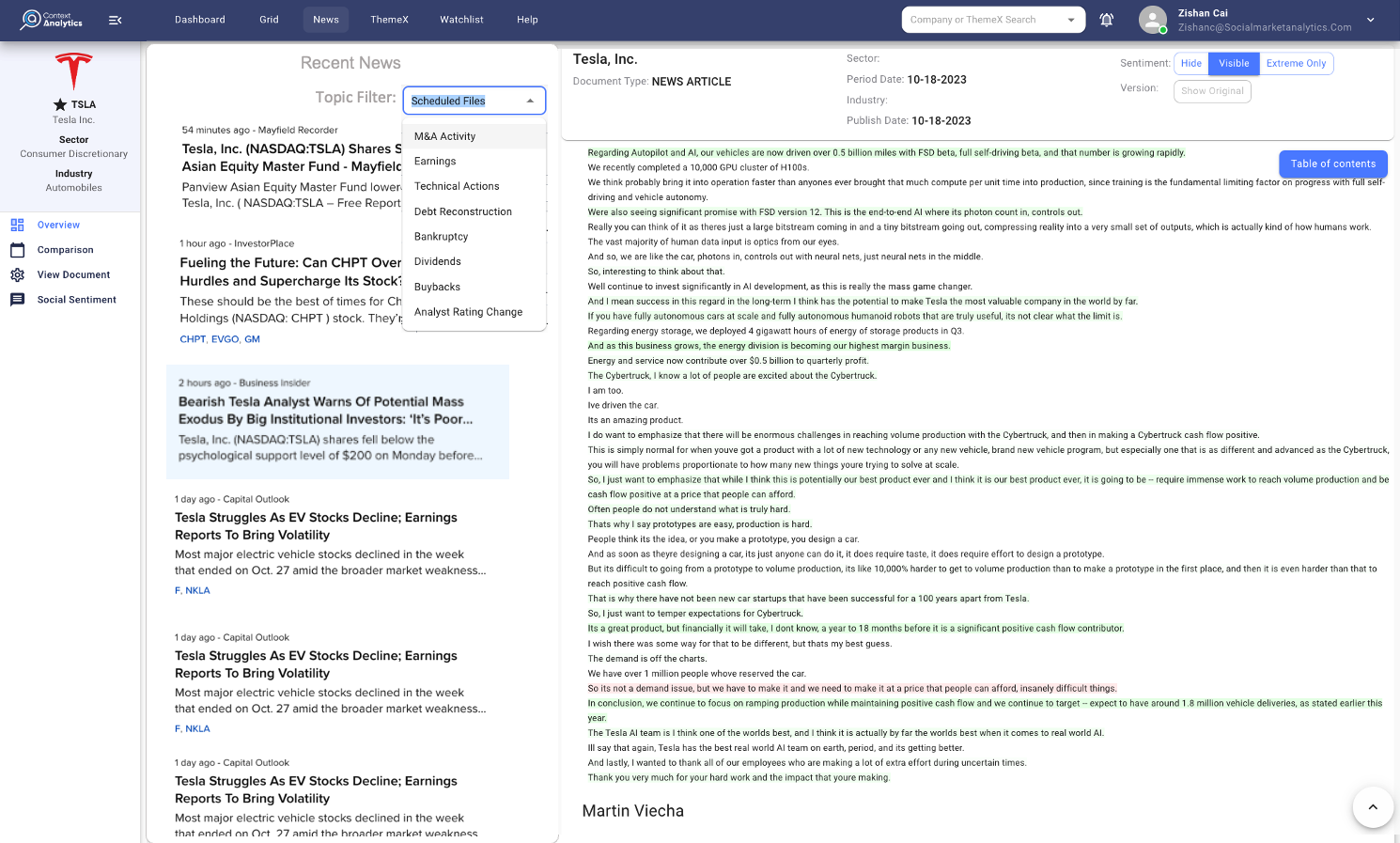The width and height of the screenshot is (1400, 843).
Task: Click the Overview grid icon
Action: (17, 225)
